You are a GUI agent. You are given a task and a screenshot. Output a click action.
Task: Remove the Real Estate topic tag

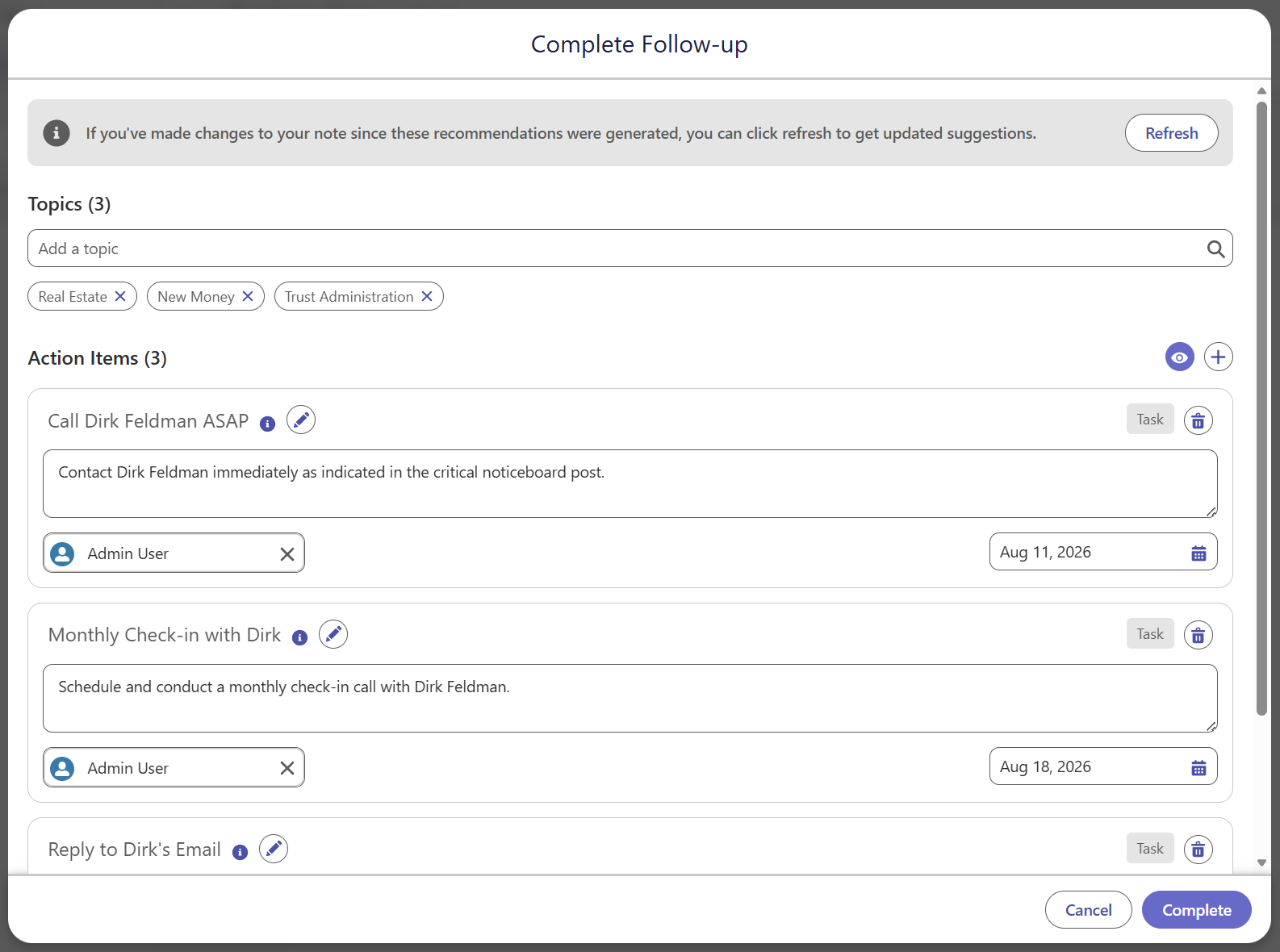(x=120, y=296)
